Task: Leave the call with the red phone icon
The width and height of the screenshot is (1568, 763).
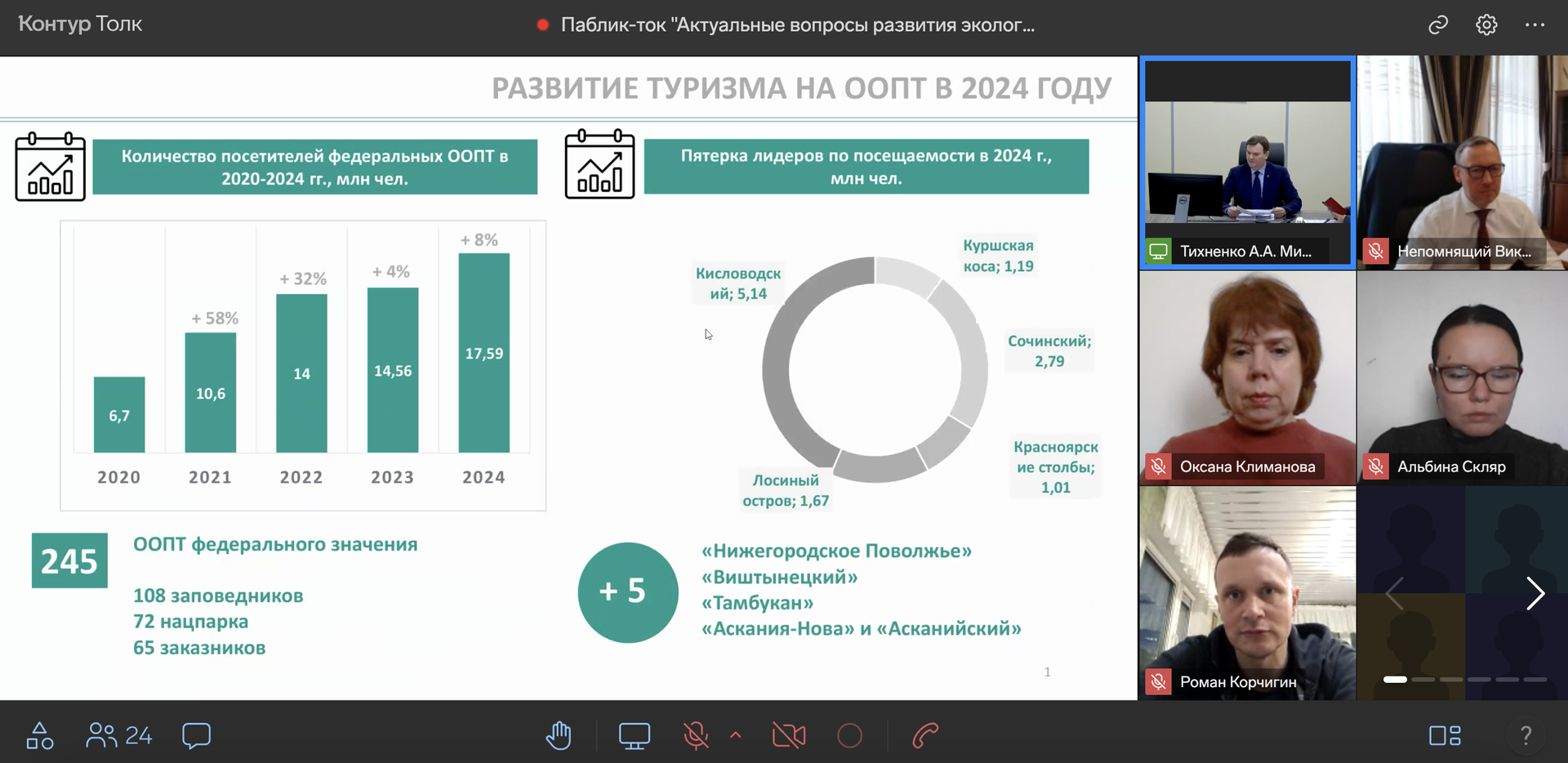Action: point(925,736)
